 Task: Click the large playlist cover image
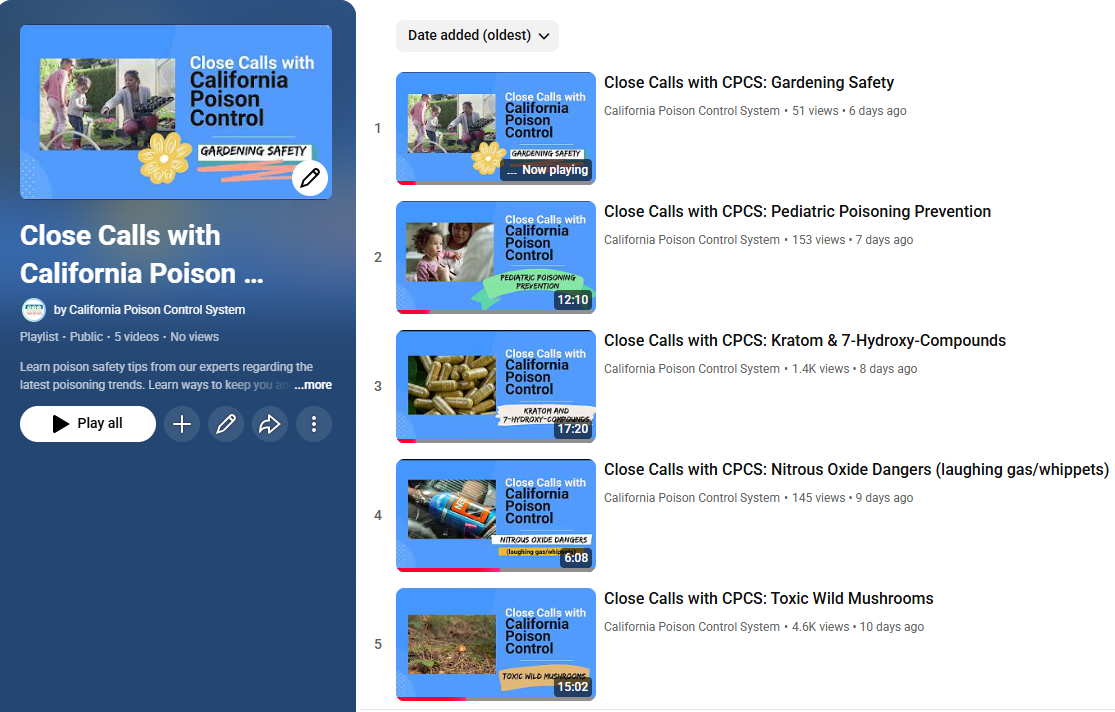[176, 112]
